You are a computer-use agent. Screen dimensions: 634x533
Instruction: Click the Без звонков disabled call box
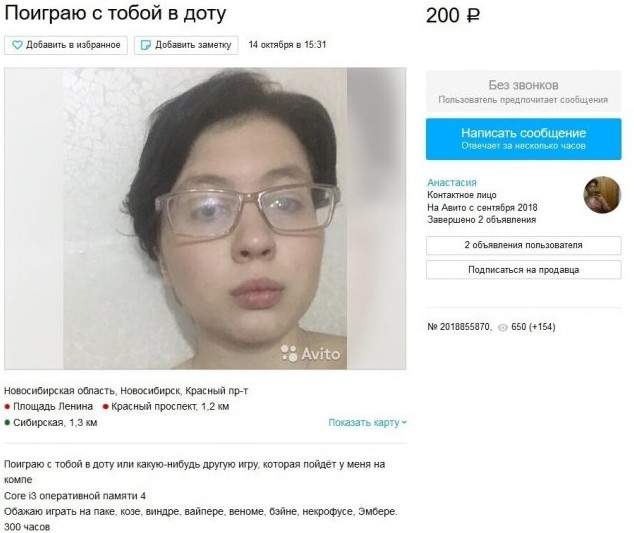pyautogui.click(x=523, y=91)
